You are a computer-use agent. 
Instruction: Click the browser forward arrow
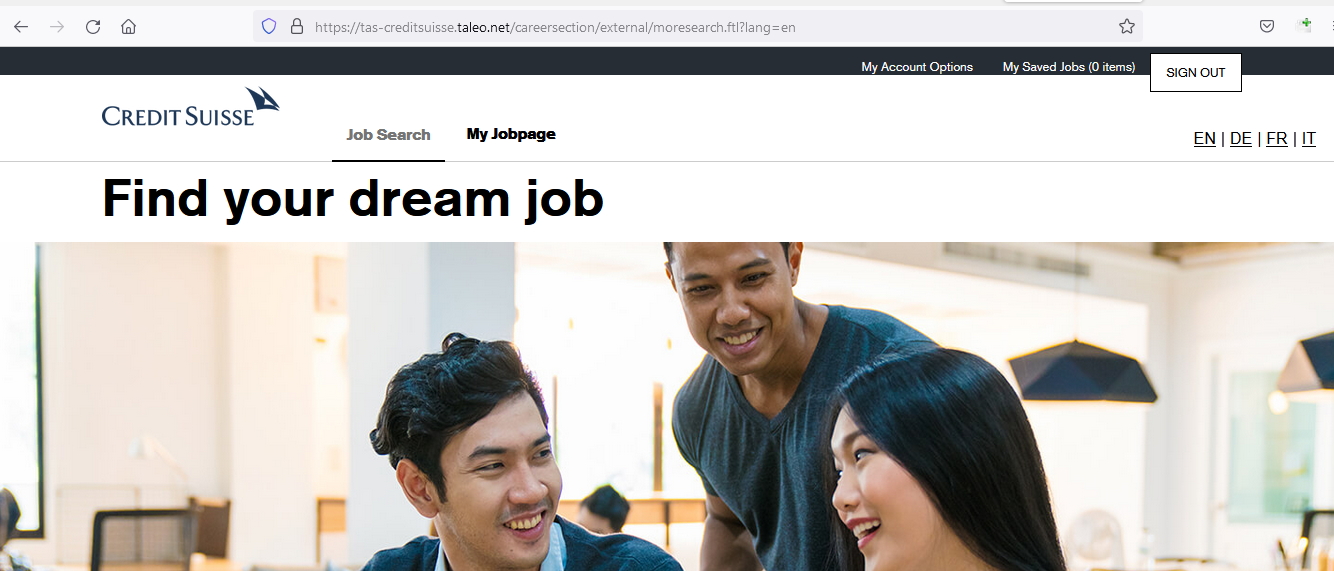(57, 27)
